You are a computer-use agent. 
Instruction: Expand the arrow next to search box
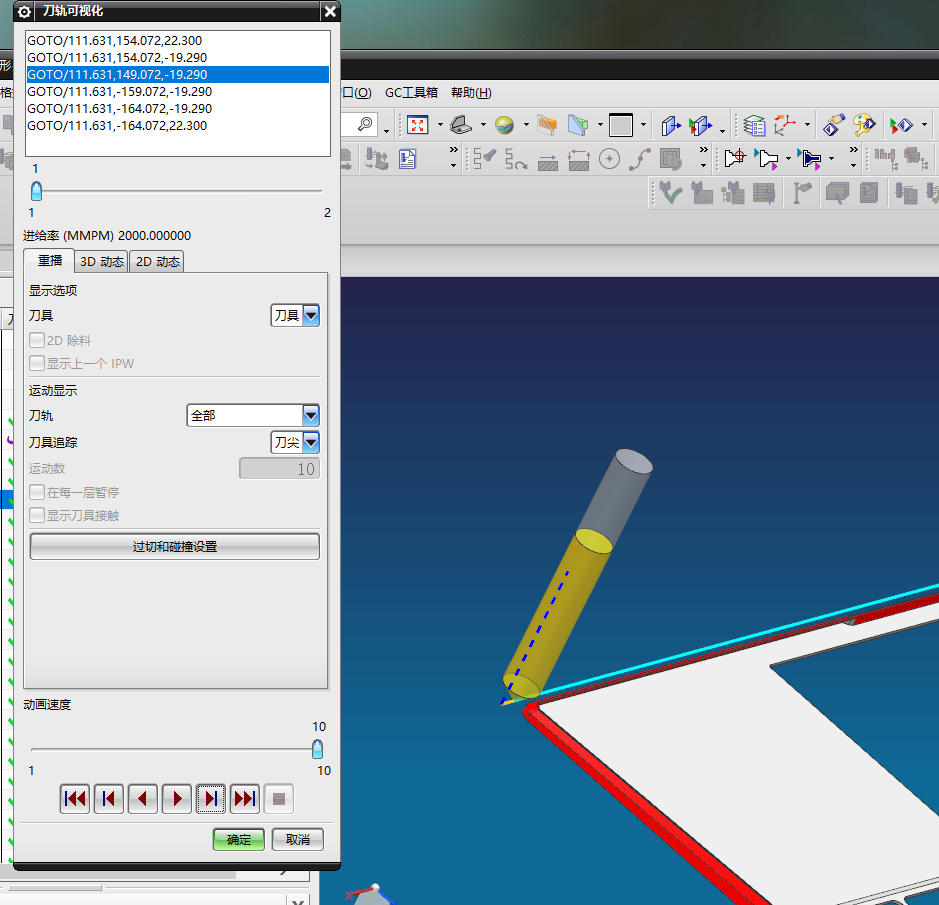[386, 129]
